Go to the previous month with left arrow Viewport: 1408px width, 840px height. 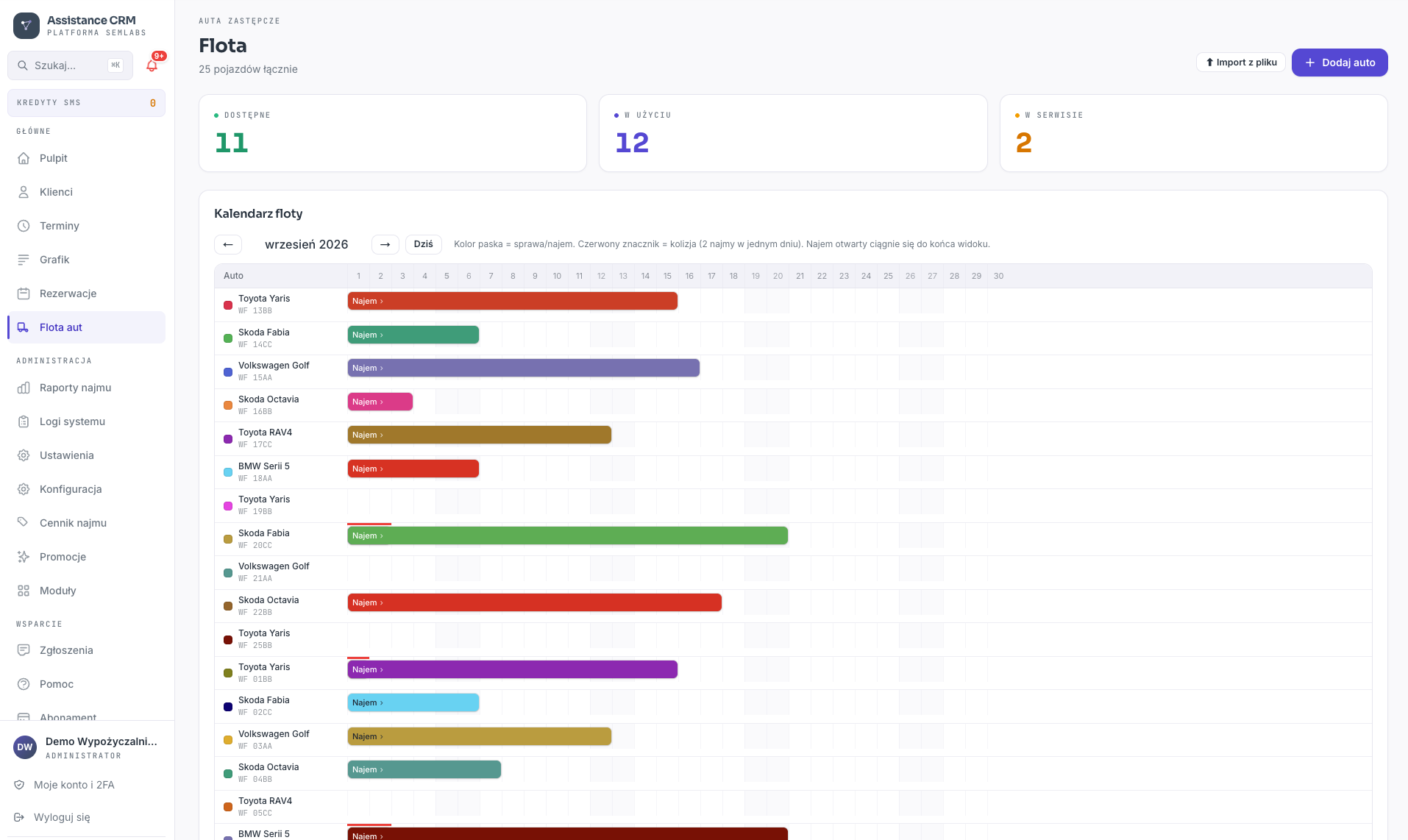tap(228, 244)
